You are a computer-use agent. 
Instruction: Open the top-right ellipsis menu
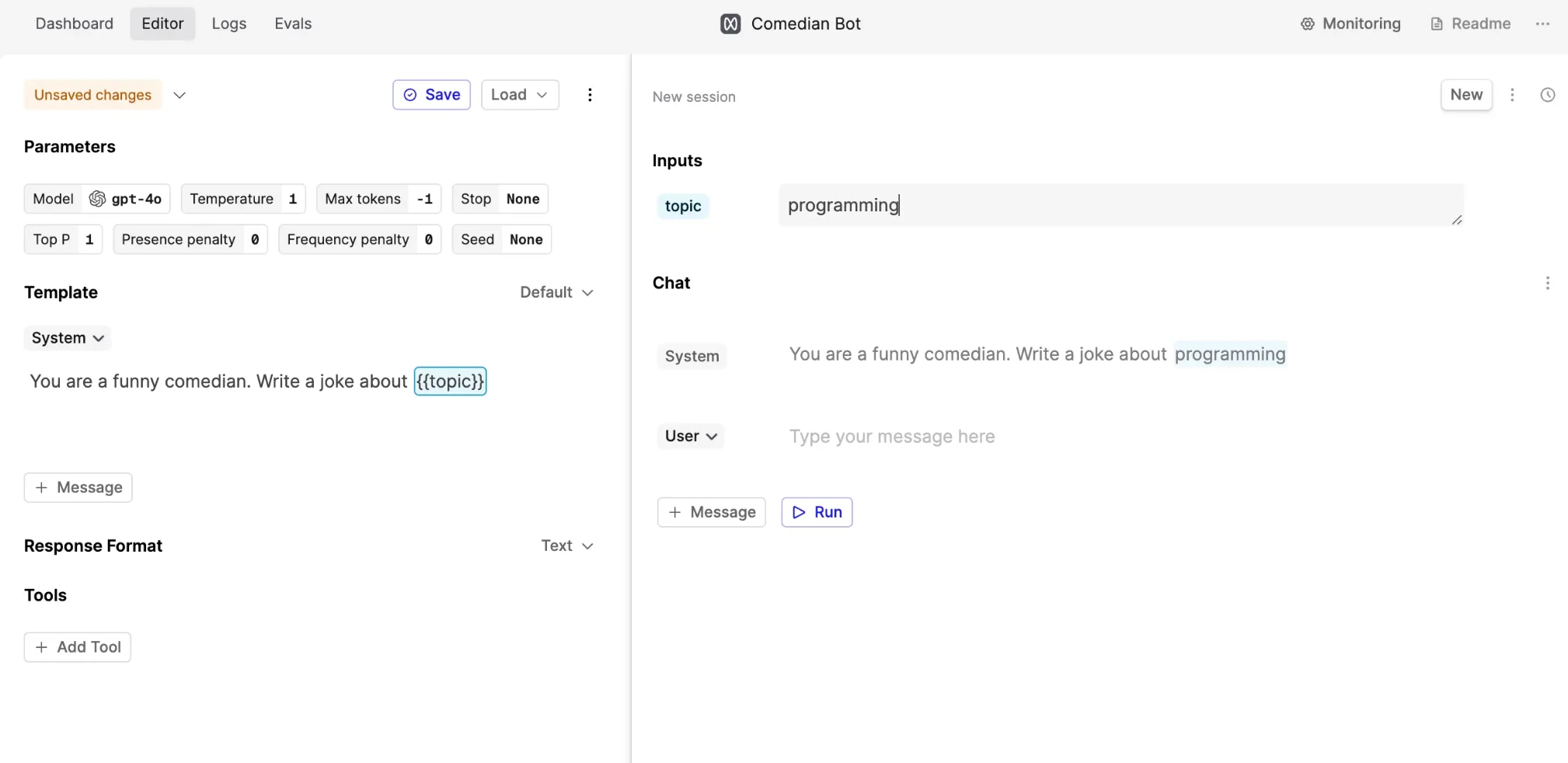[1542, 24]
